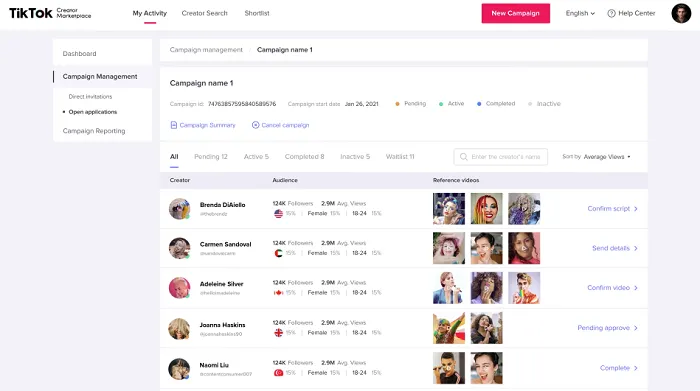Click the flag icon in Naomi's row
The image size is (700, 391).
278,373
